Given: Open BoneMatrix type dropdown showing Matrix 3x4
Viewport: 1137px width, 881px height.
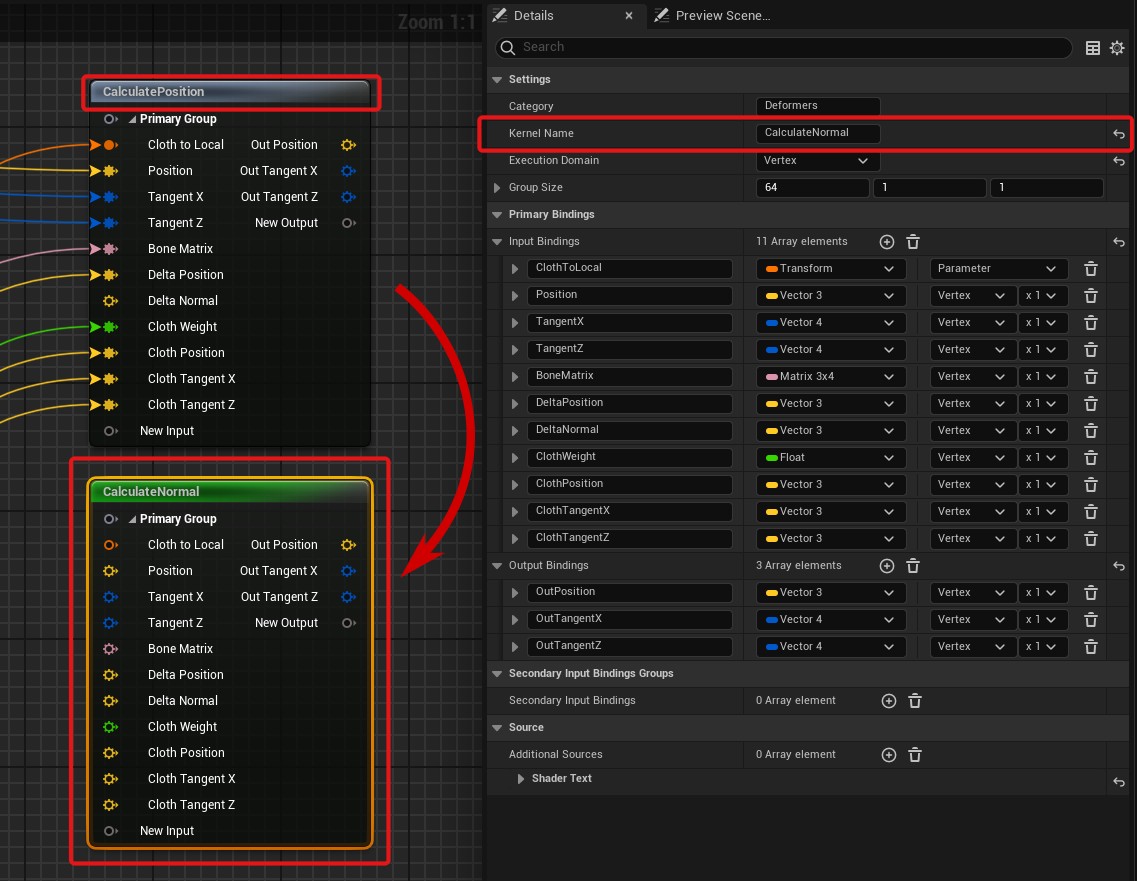Looking at the screenshot, I should coord(829,377).
